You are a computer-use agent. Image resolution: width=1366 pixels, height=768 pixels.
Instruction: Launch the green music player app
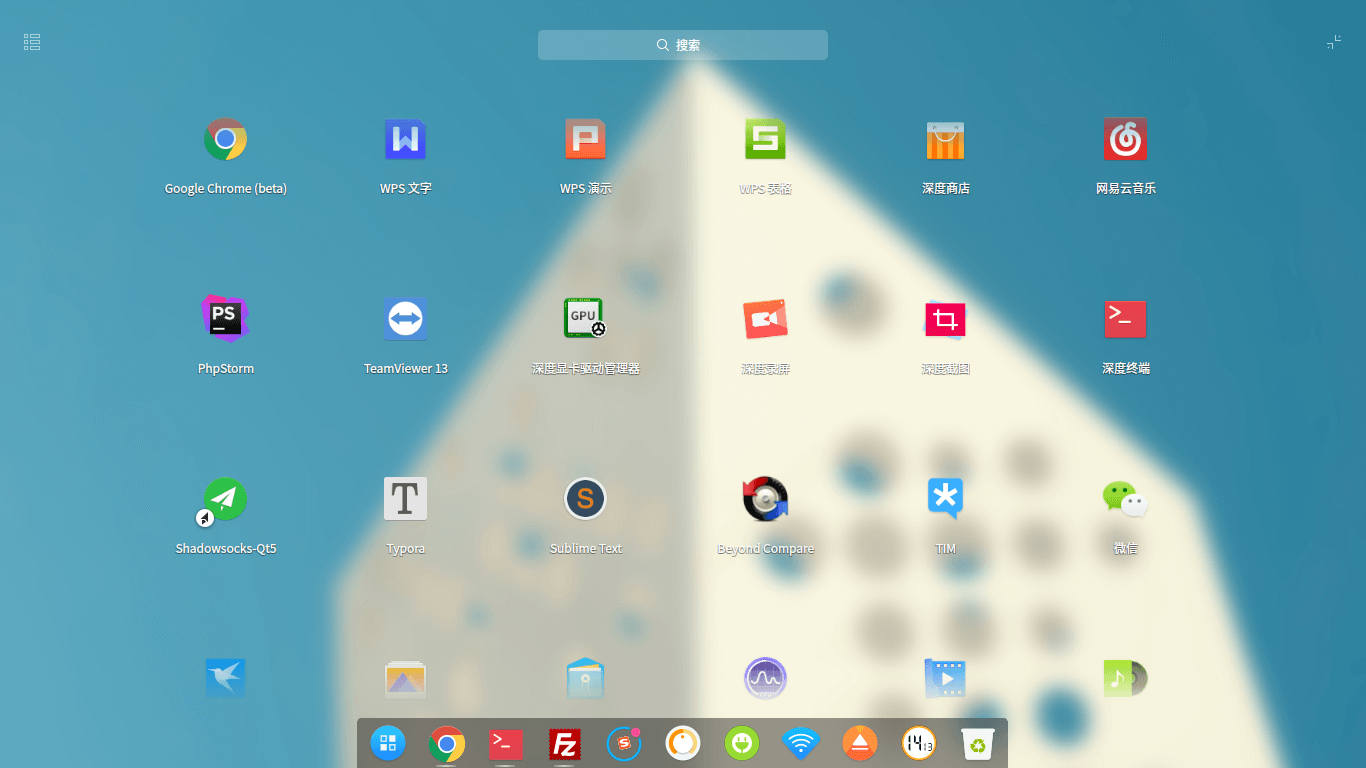coord(1126,680)
